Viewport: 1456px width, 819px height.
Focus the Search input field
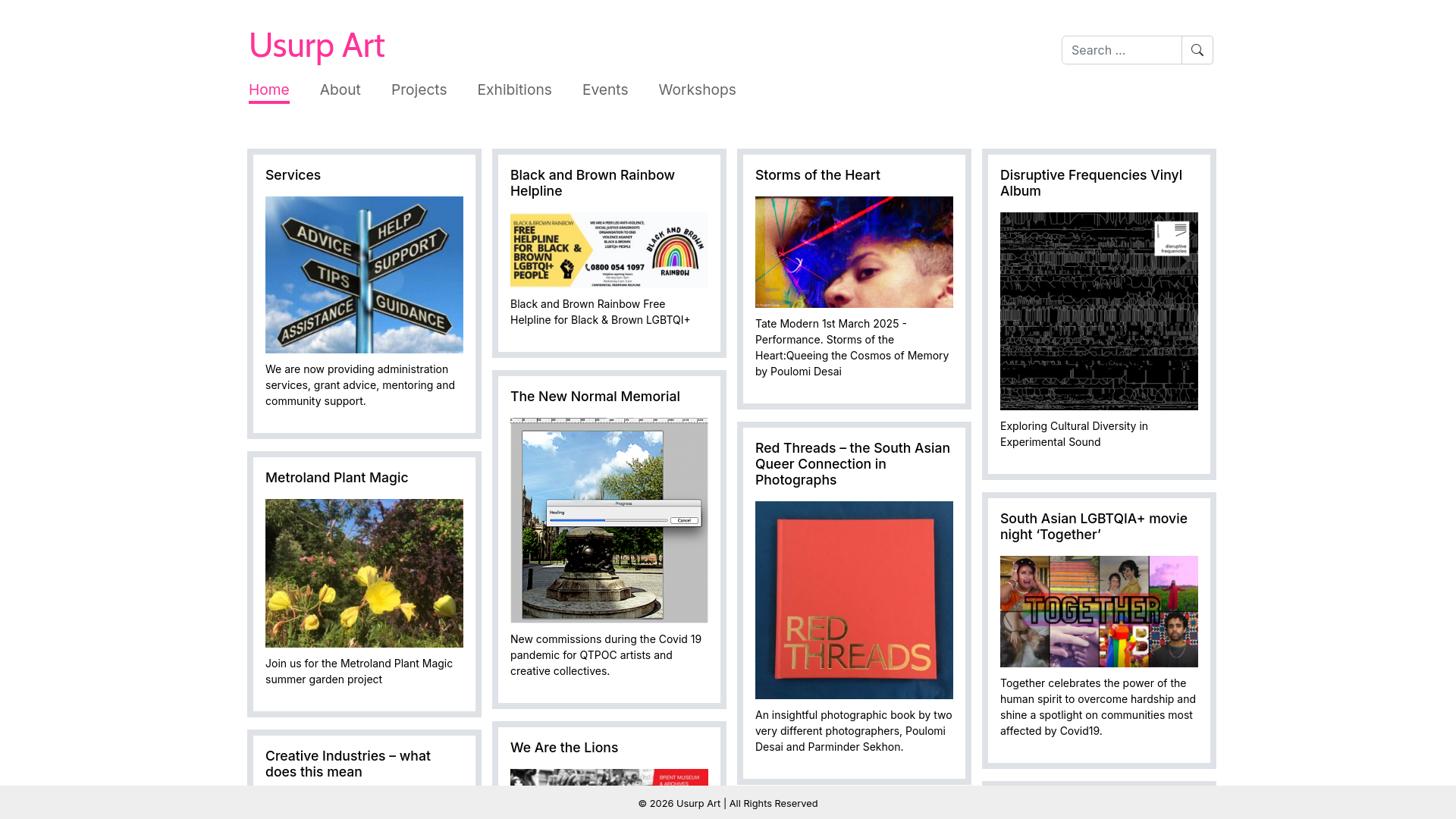[1122, 50]
